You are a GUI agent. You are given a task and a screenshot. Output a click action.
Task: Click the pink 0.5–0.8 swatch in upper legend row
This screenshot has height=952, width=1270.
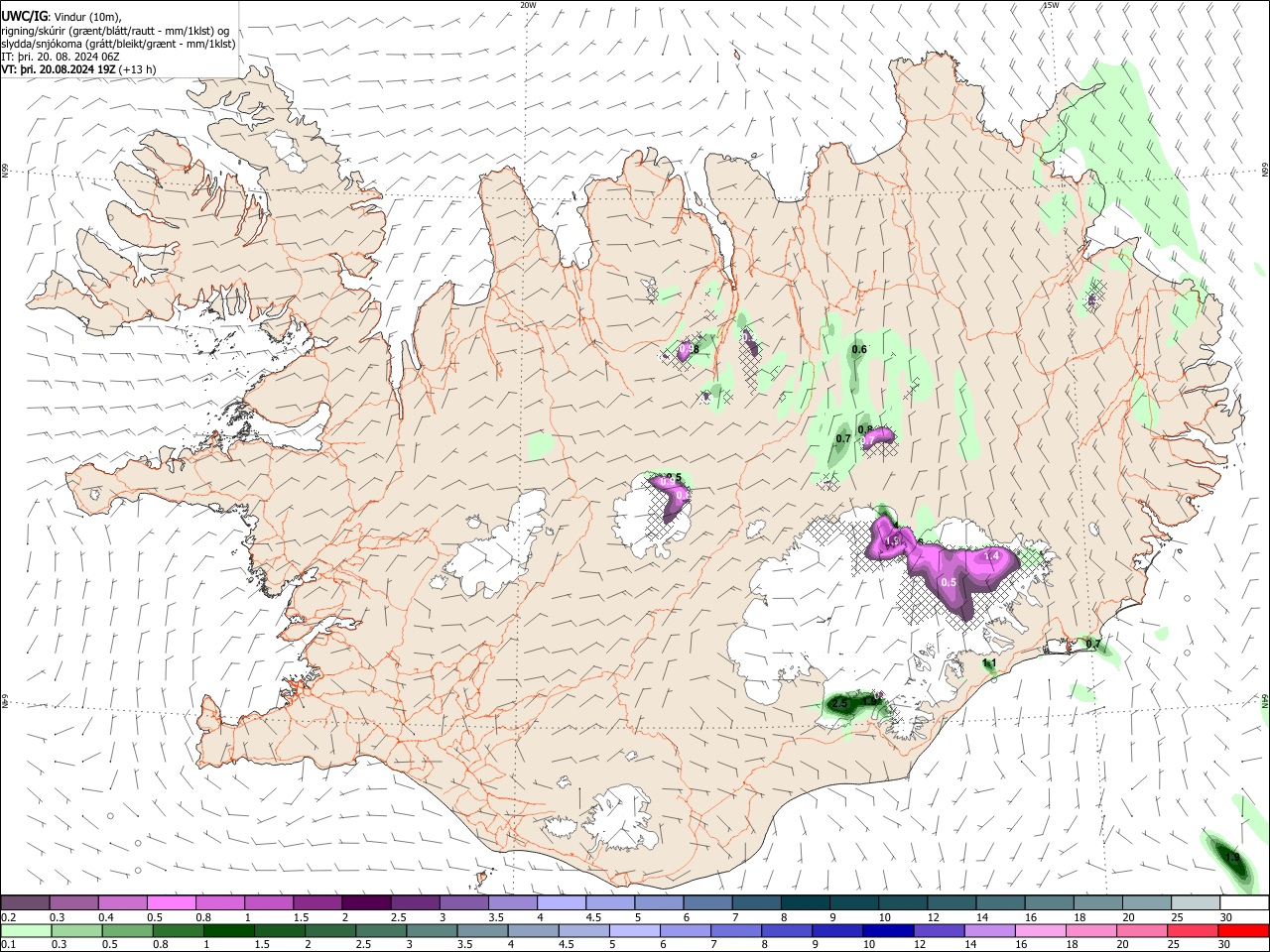[x=171, y=903]
